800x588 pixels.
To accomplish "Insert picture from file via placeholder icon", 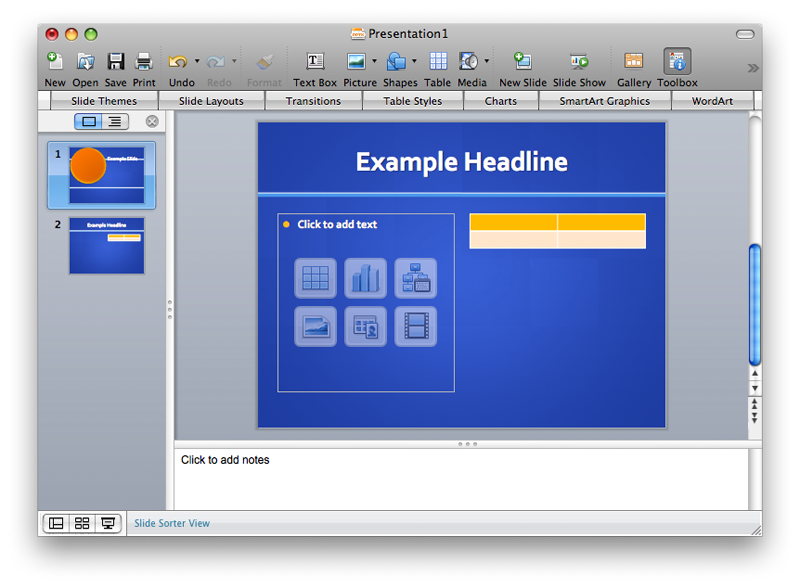I will 315,327.
